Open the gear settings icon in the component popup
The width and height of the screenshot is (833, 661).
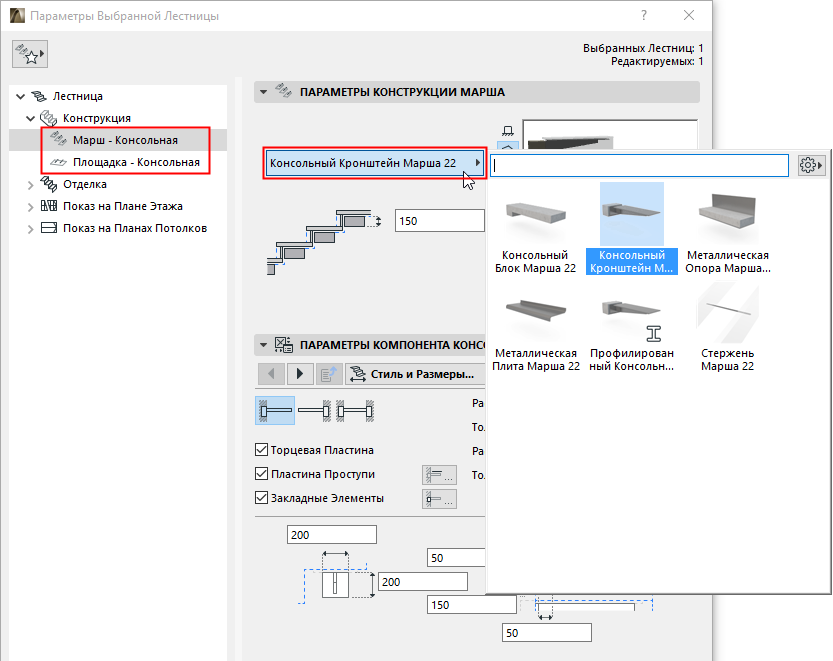pos(810,165)
